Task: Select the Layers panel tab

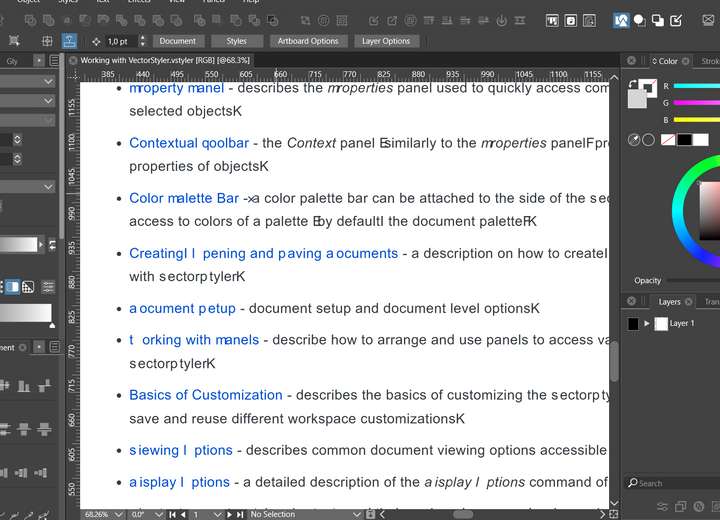Action: [x=669, y=302]
